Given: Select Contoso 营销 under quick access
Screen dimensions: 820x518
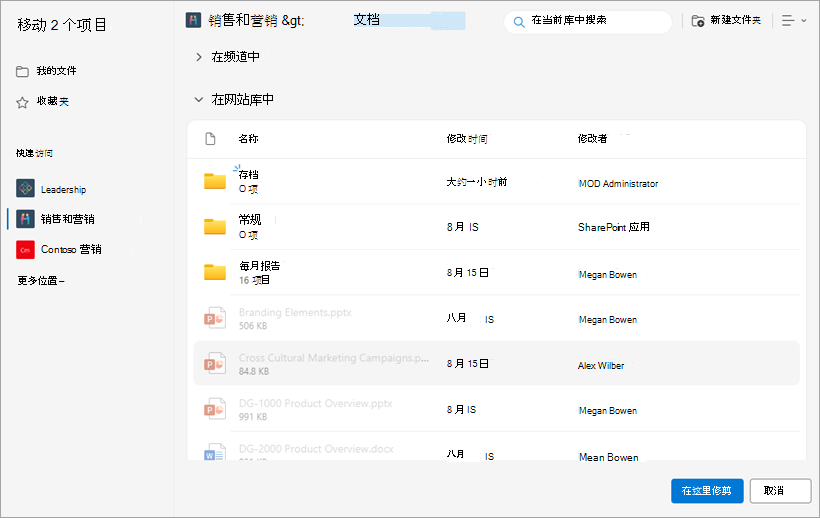Looking at the screenshot, I should click(x=71, y=249).
